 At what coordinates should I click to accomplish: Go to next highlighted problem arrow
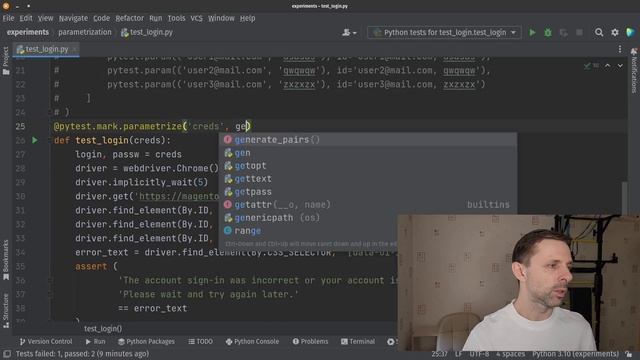click(x=620, y=65)
